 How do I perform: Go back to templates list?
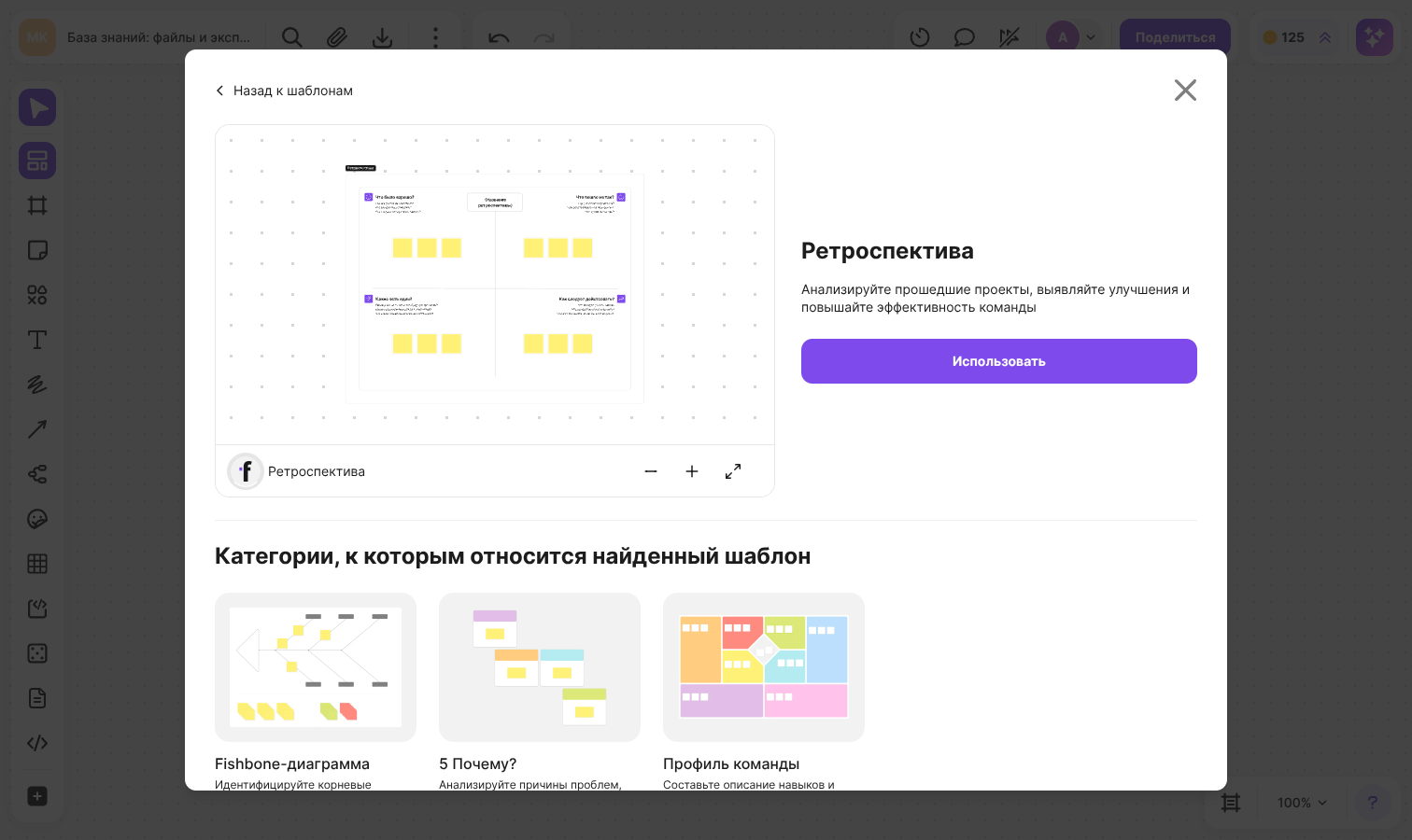click(284, 91)
